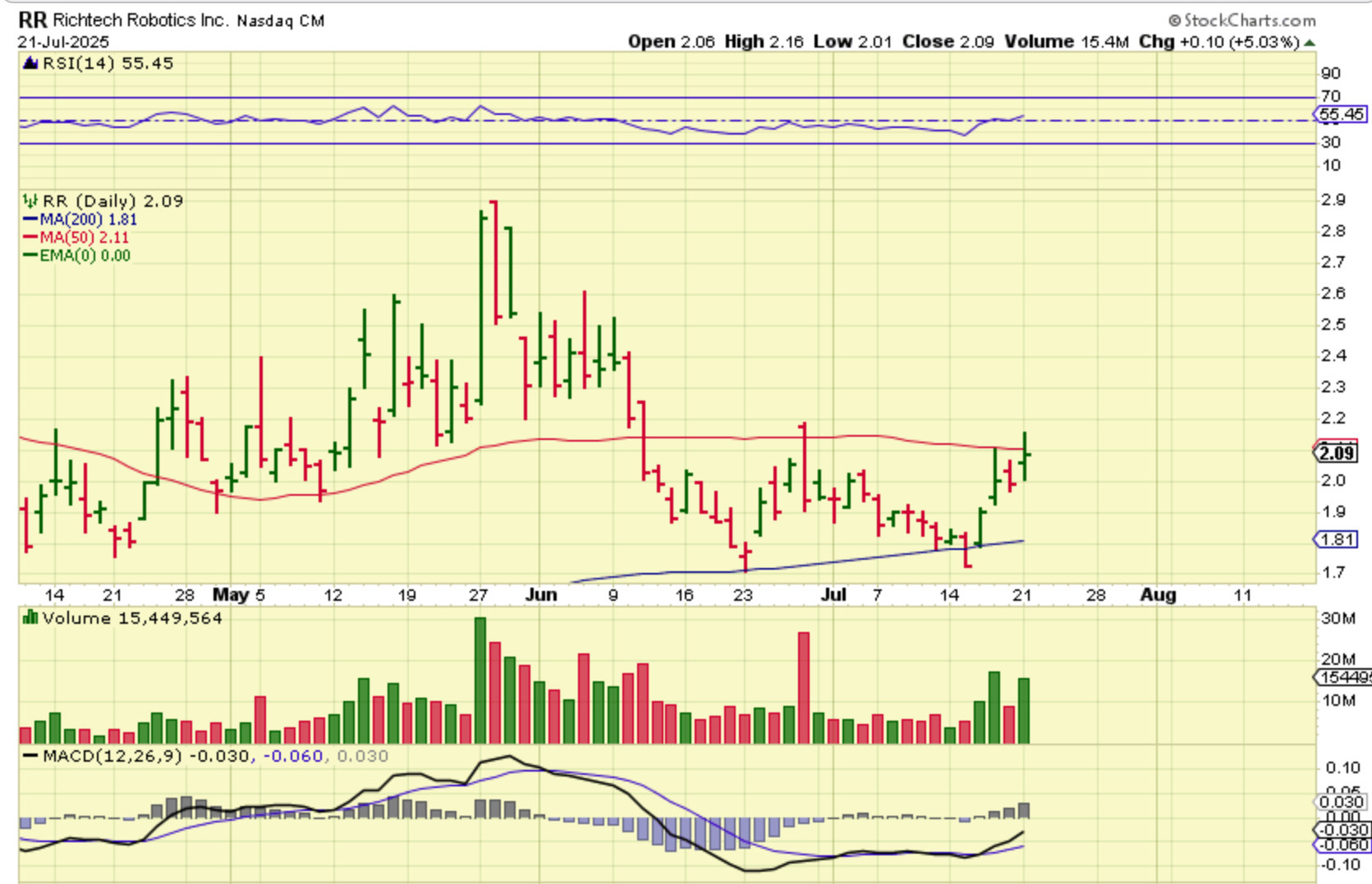Click the 21-Jul-2025 date text
Viewport: 1372px width, 884px height.
point(63,42)
